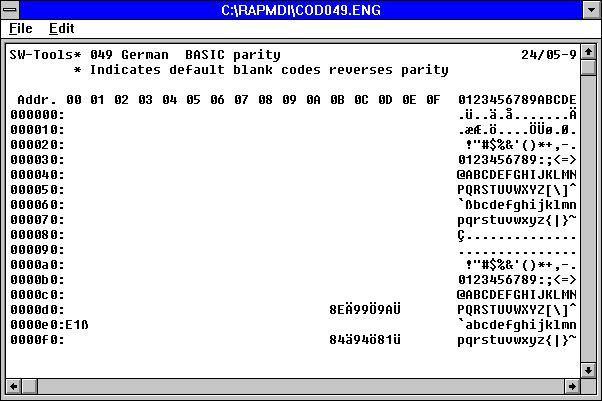Open the Edit menu
Image resolution: width=602 pixels, height=401 pixels.
[61, 28]
